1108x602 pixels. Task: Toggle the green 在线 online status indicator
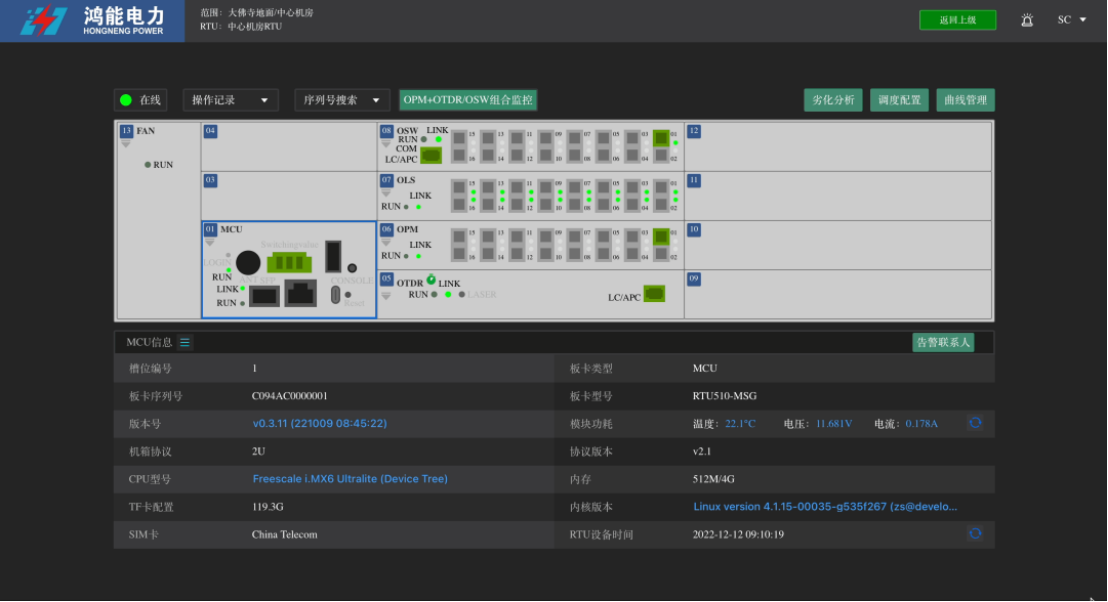(x=126, y=100)
